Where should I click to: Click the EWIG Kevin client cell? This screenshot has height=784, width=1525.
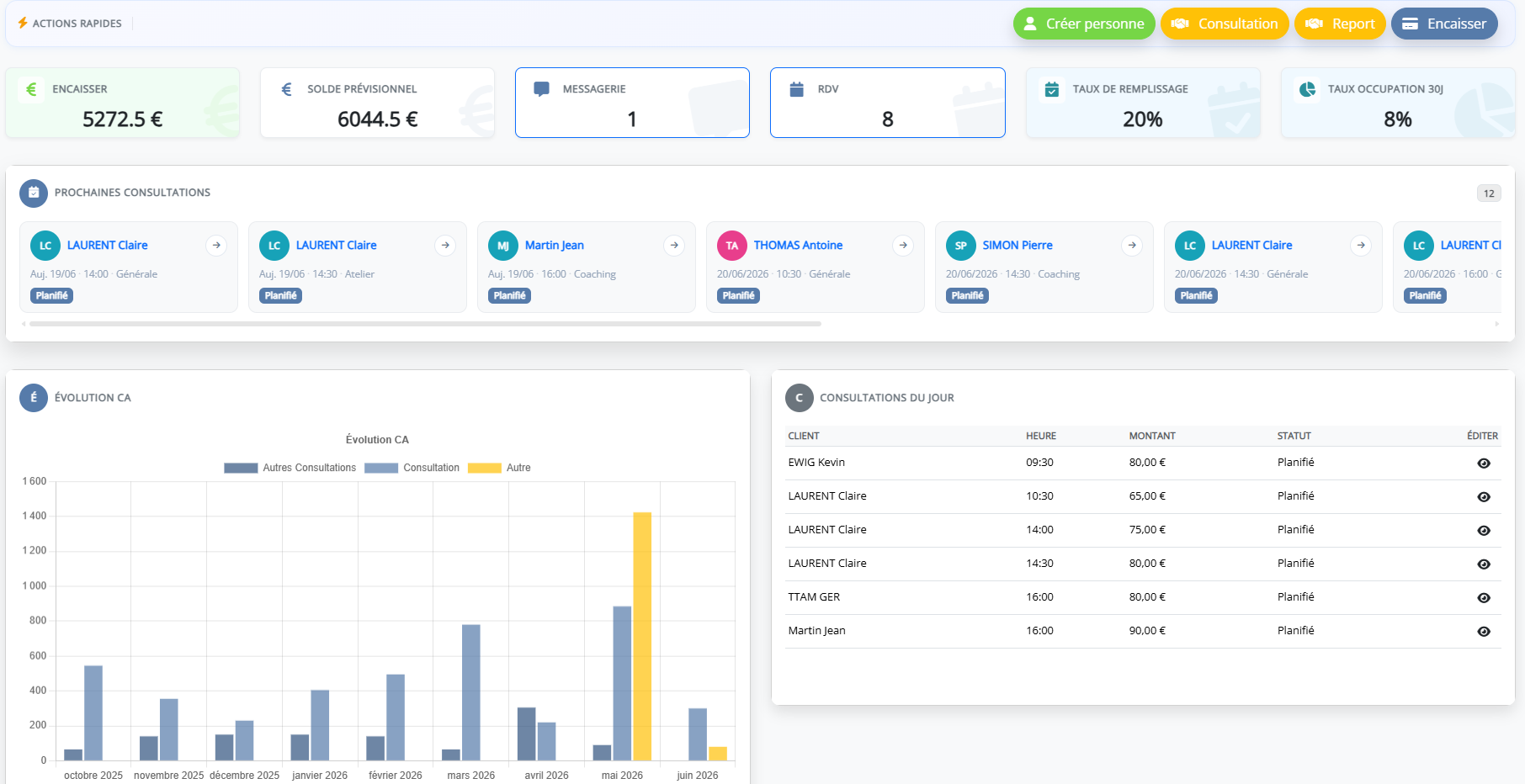tap(816, 463)
